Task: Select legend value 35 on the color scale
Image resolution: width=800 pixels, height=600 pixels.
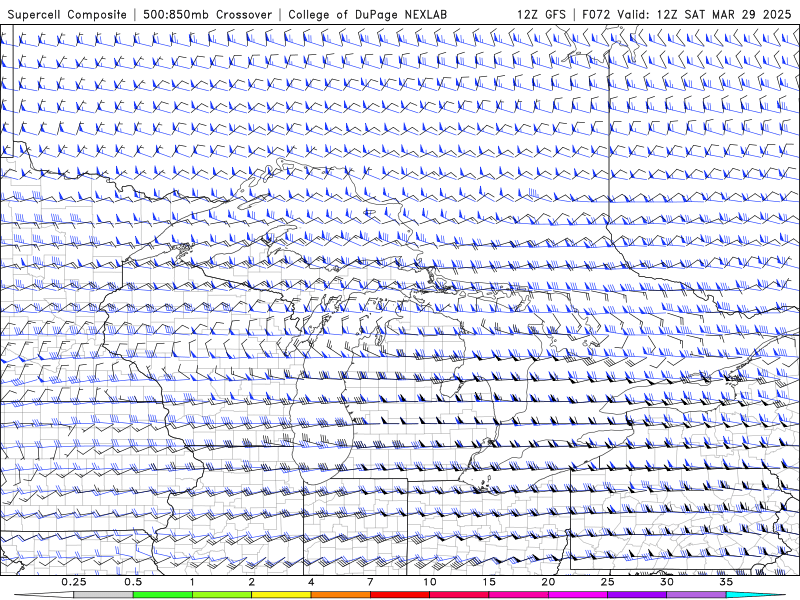Action: point(726,582)
